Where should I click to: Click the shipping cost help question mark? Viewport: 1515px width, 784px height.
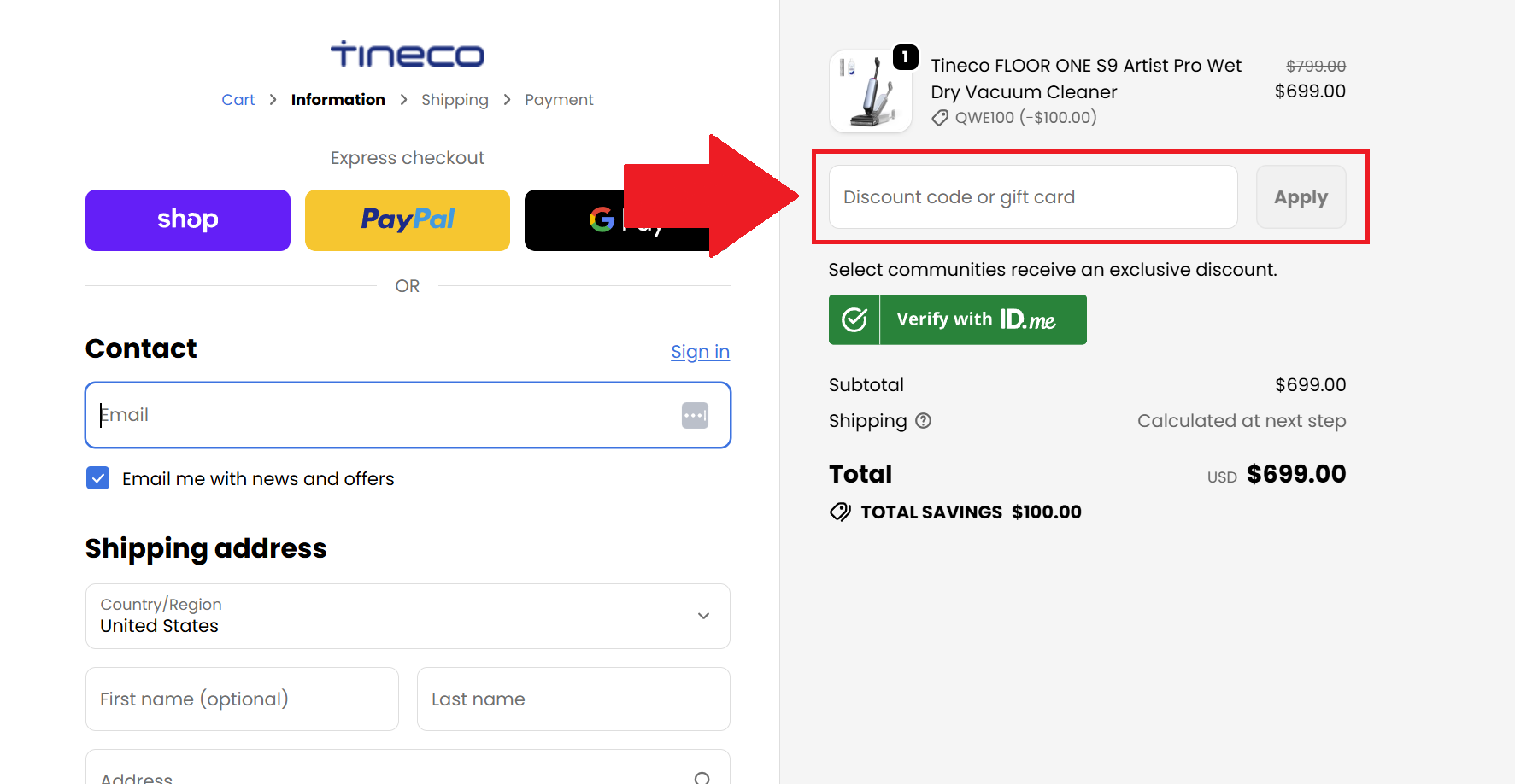[x=924, y=420]
